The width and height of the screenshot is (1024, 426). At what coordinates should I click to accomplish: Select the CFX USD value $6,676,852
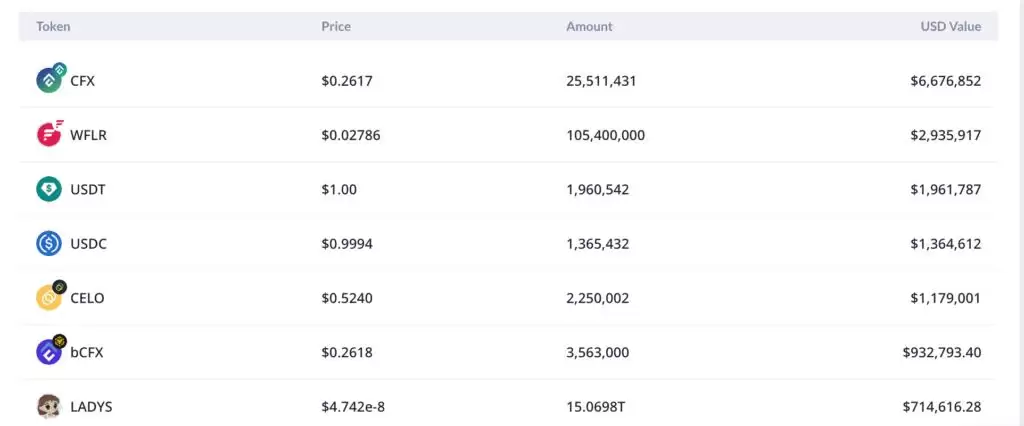(x=945, y=81)
